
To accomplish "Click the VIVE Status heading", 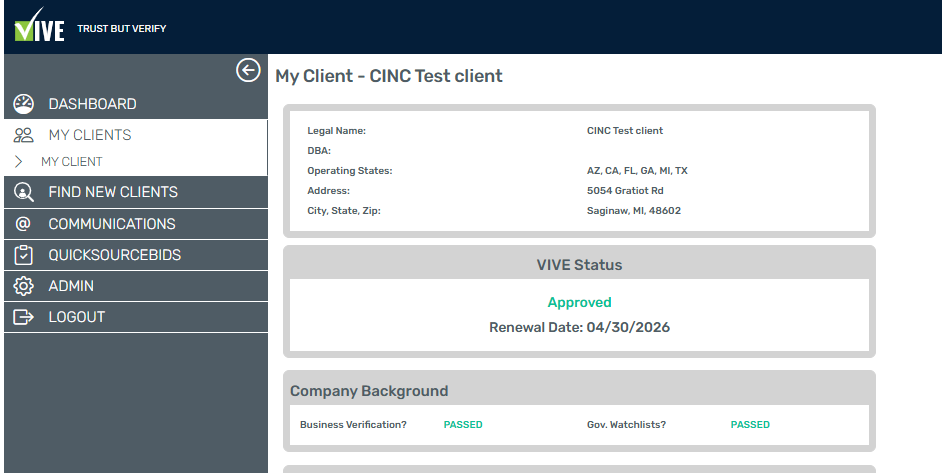I will click(579, 265).
